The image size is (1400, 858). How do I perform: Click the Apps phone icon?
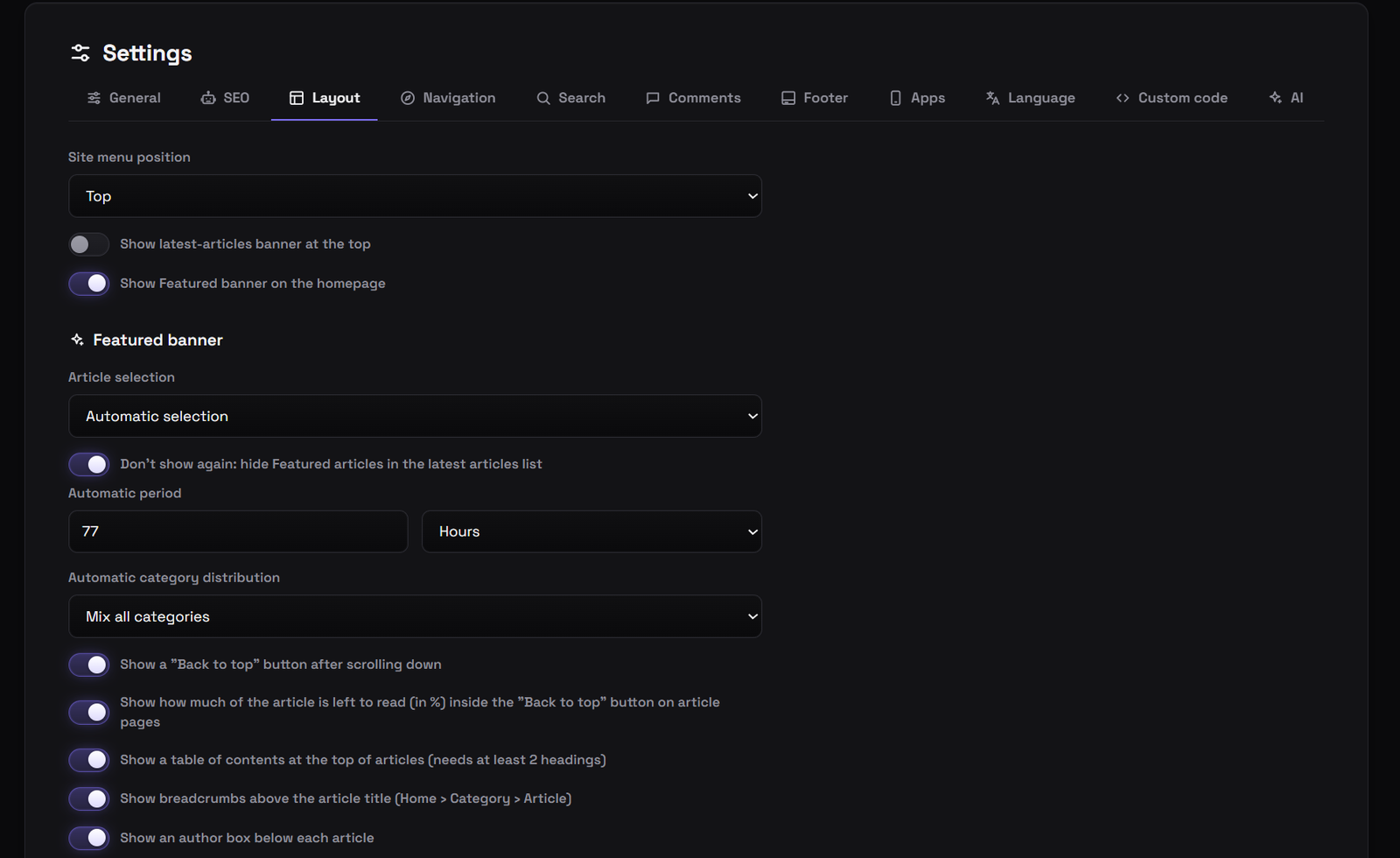[895, 98]
